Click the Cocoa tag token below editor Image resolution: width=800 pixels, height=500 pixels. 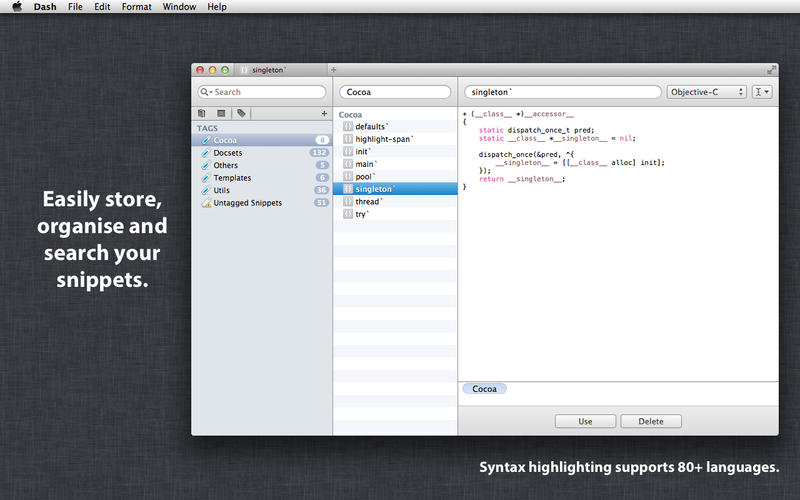(x=484, y=389)
